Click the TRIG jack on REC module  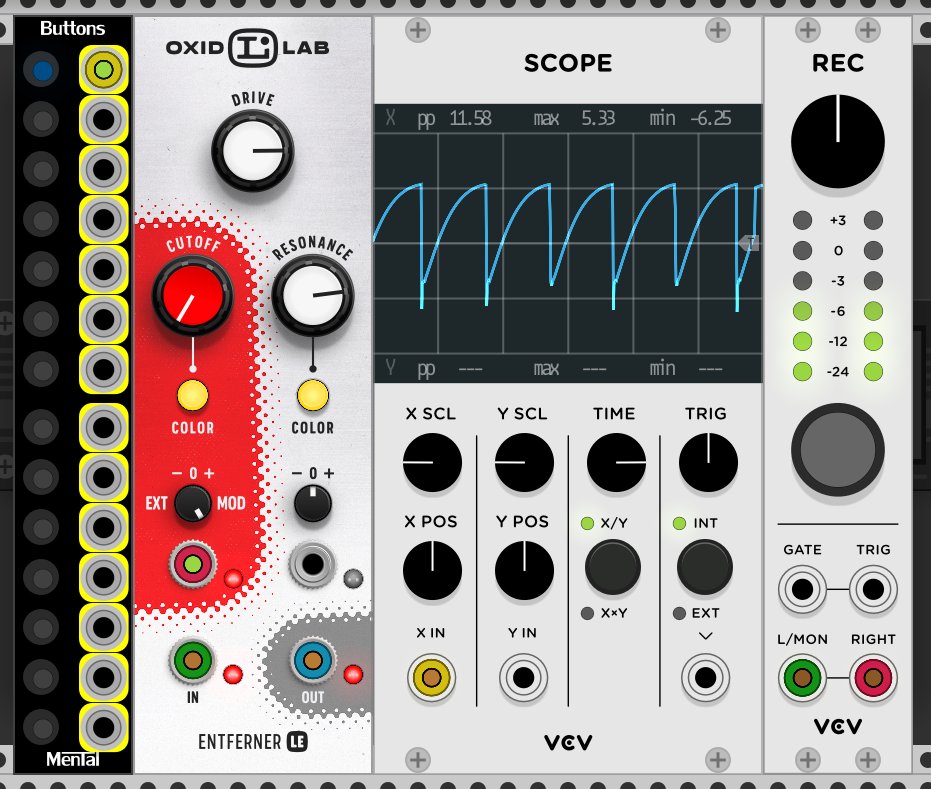click(873, 590)
